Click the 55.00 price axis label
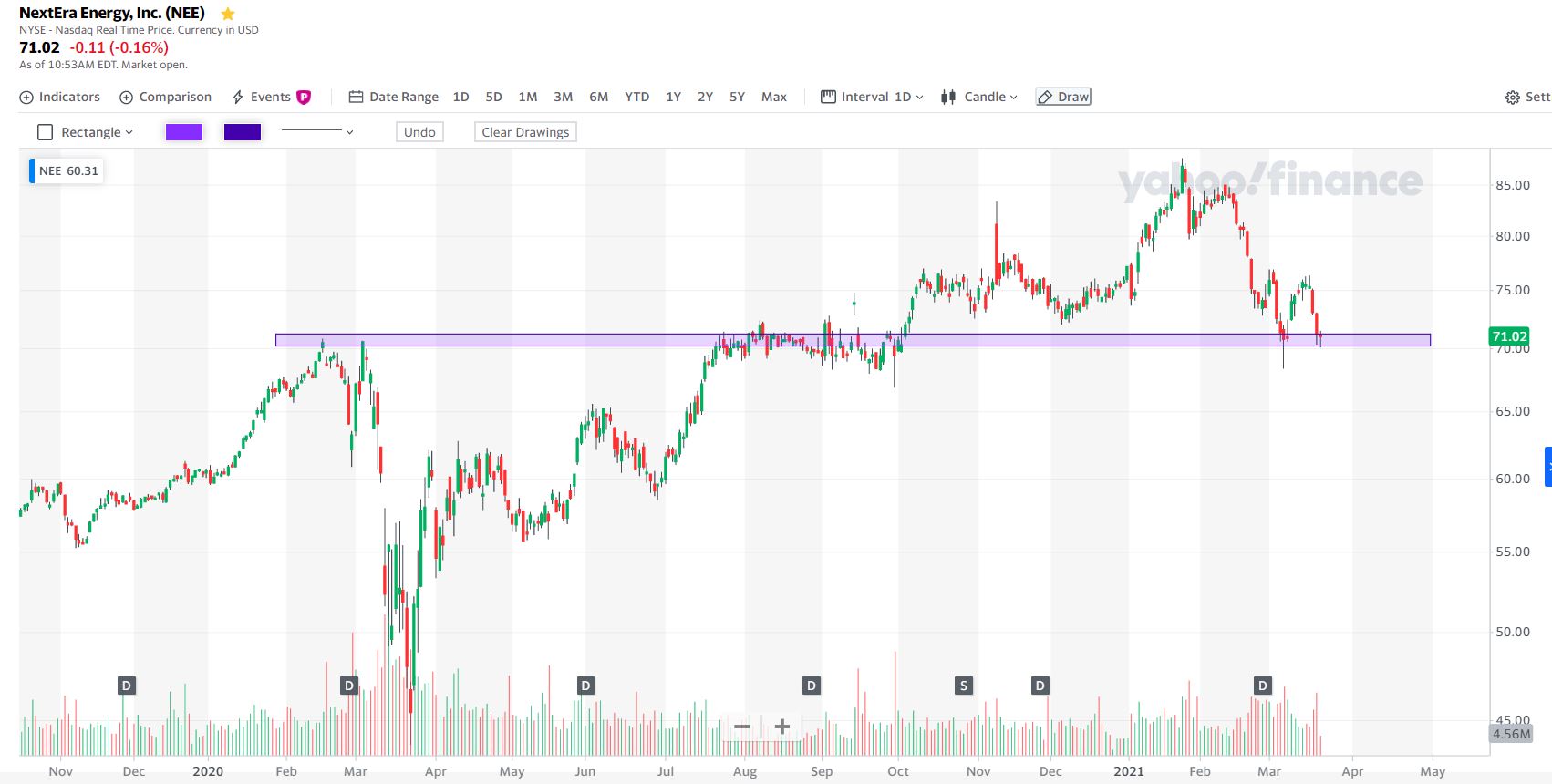The height and width of the screenshot is (784, 1552). click(x=1513, y=552)
